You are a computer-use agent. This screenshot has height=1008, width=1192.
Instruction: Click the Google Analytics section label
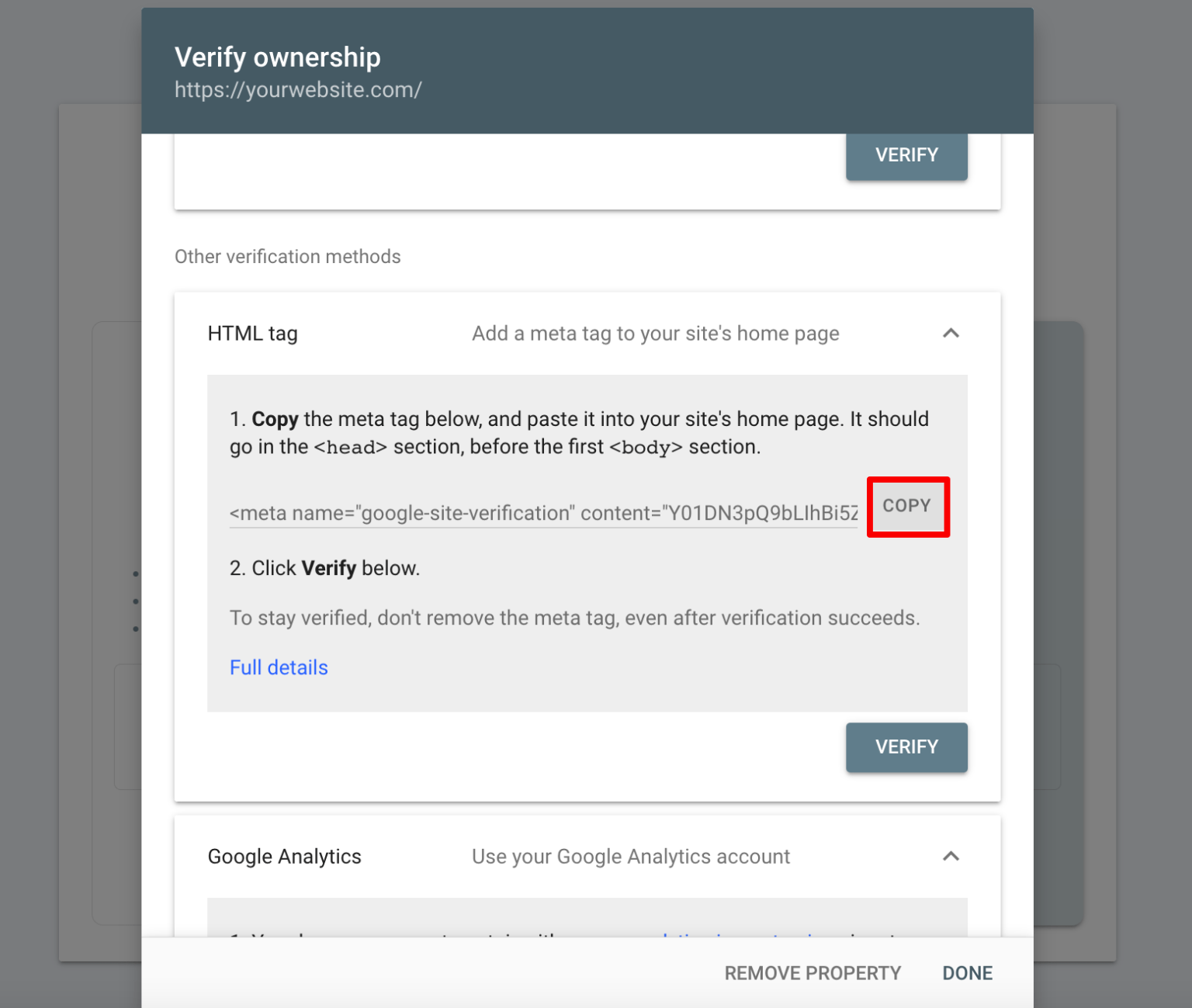(x=284, y=856)
